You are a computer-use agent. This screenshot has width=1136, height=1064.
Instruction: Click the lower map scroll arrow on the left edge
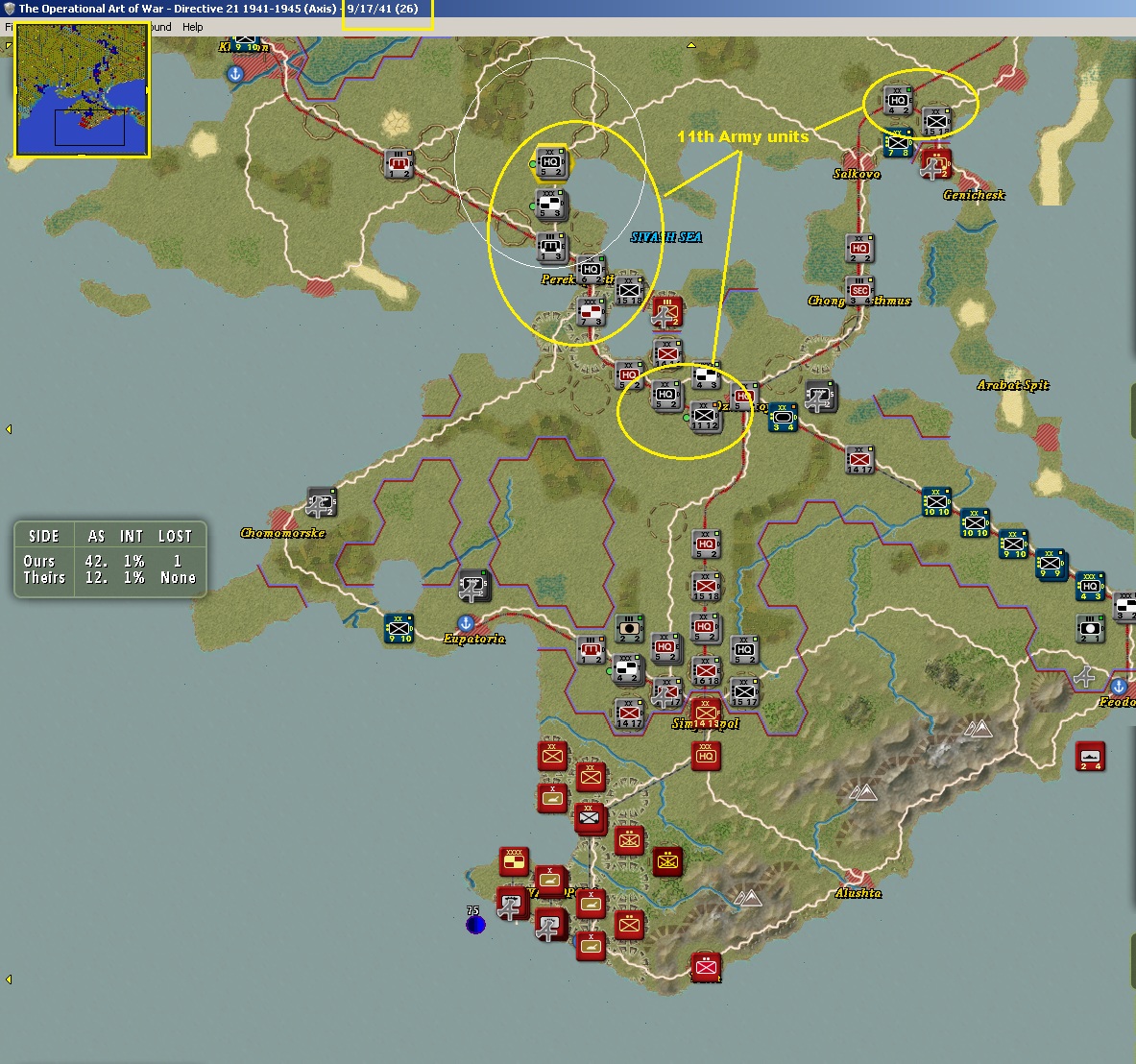coord(9,979)
